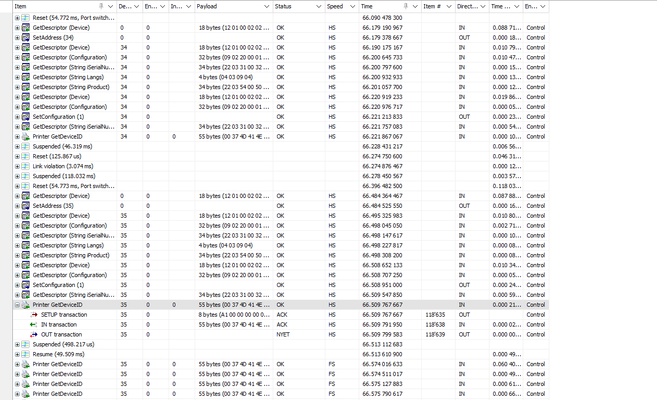The height and width of the screenshot is (400, 657).
Task: Click the time value 66.090 478 300
Action: coord(382,18)
